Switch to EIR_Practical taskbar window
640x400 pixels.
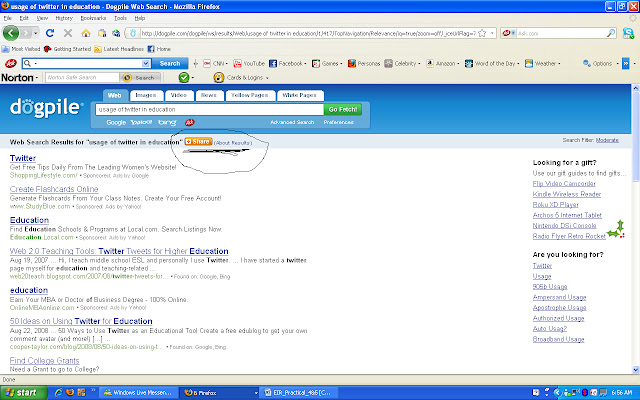tap(298, 393)
